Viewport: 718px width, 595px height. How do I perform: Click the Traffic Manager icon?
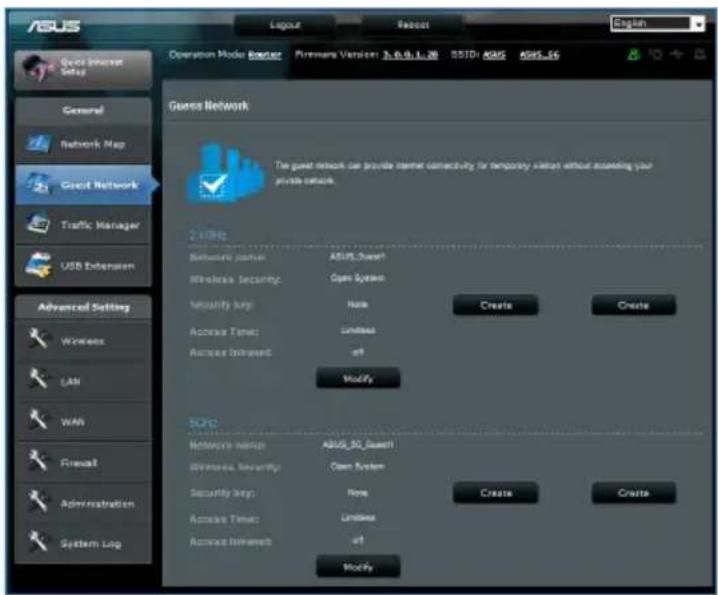[38, 224]
